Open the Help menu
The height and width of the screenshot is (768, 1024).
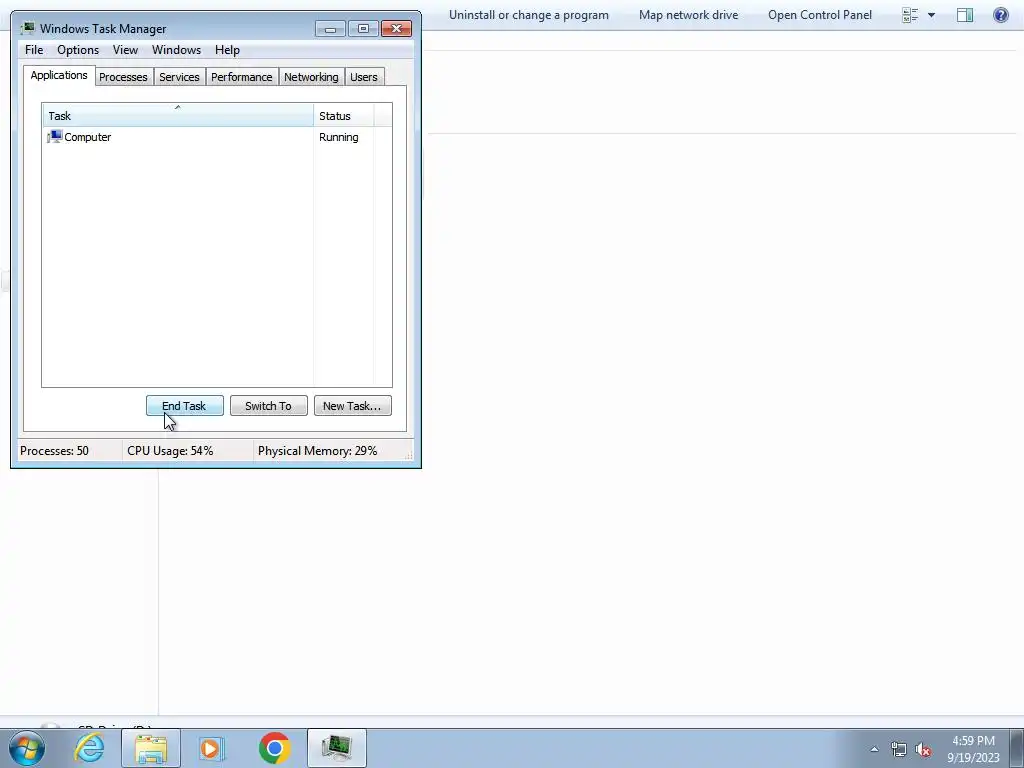(227, 50)
